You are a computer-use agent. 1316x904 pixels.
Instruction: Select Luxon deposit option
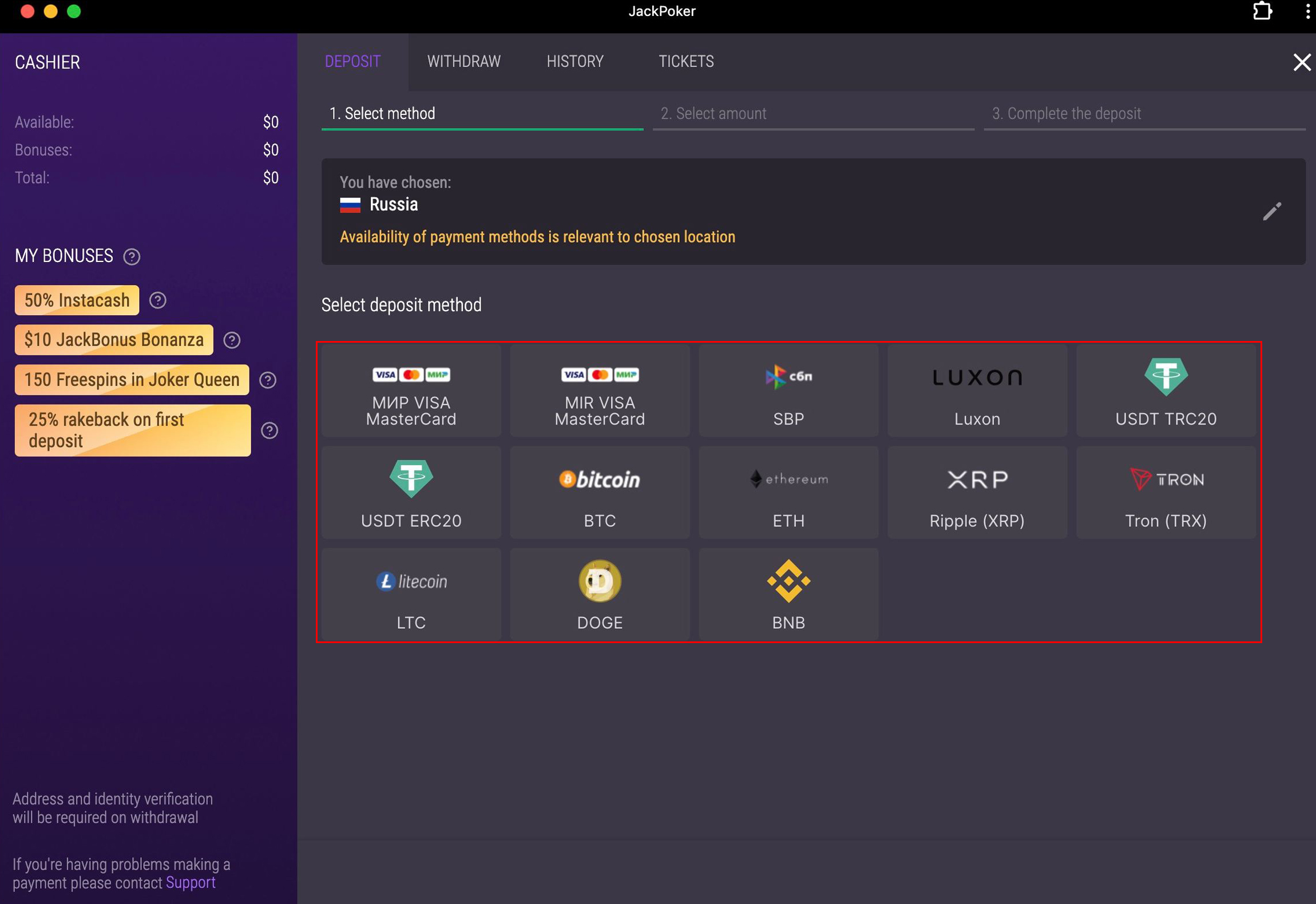click(x=977, y=391)
